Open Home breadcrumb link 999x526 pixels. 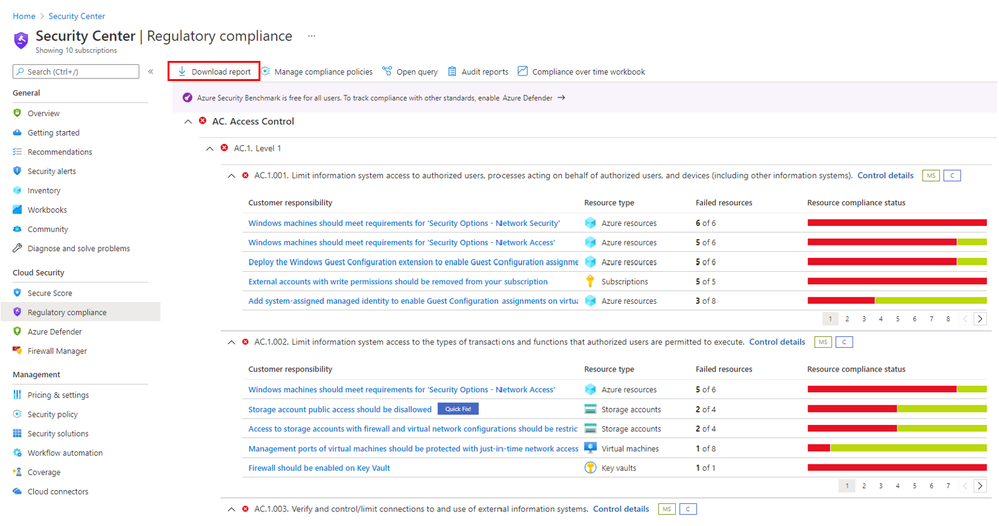(24, 16)
